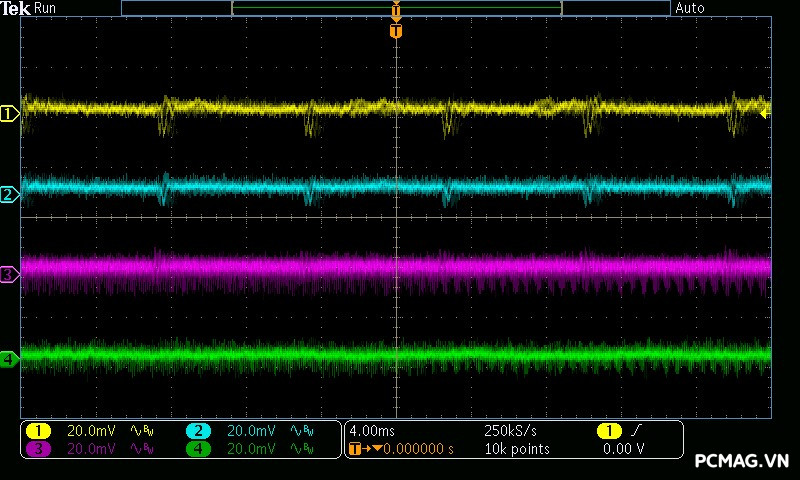Open the 10k points record length setting
The image size is (800, 480).
(x=515, y=449)
